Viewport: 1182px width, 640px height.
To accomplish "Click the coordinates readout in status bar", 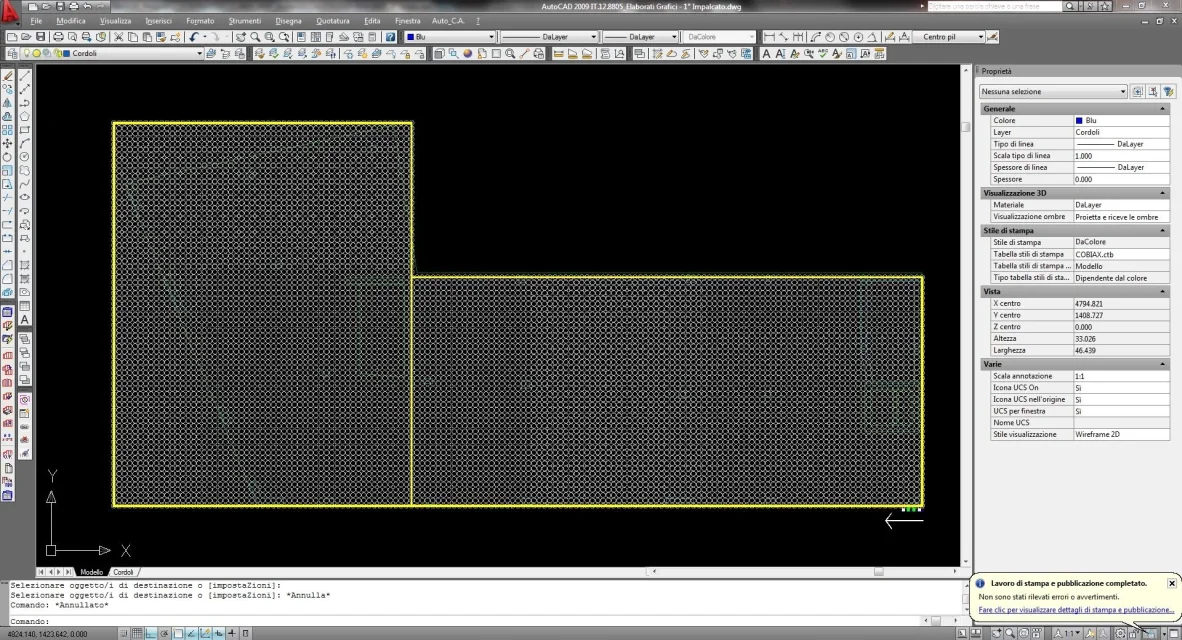I will [x=47, y=634].
